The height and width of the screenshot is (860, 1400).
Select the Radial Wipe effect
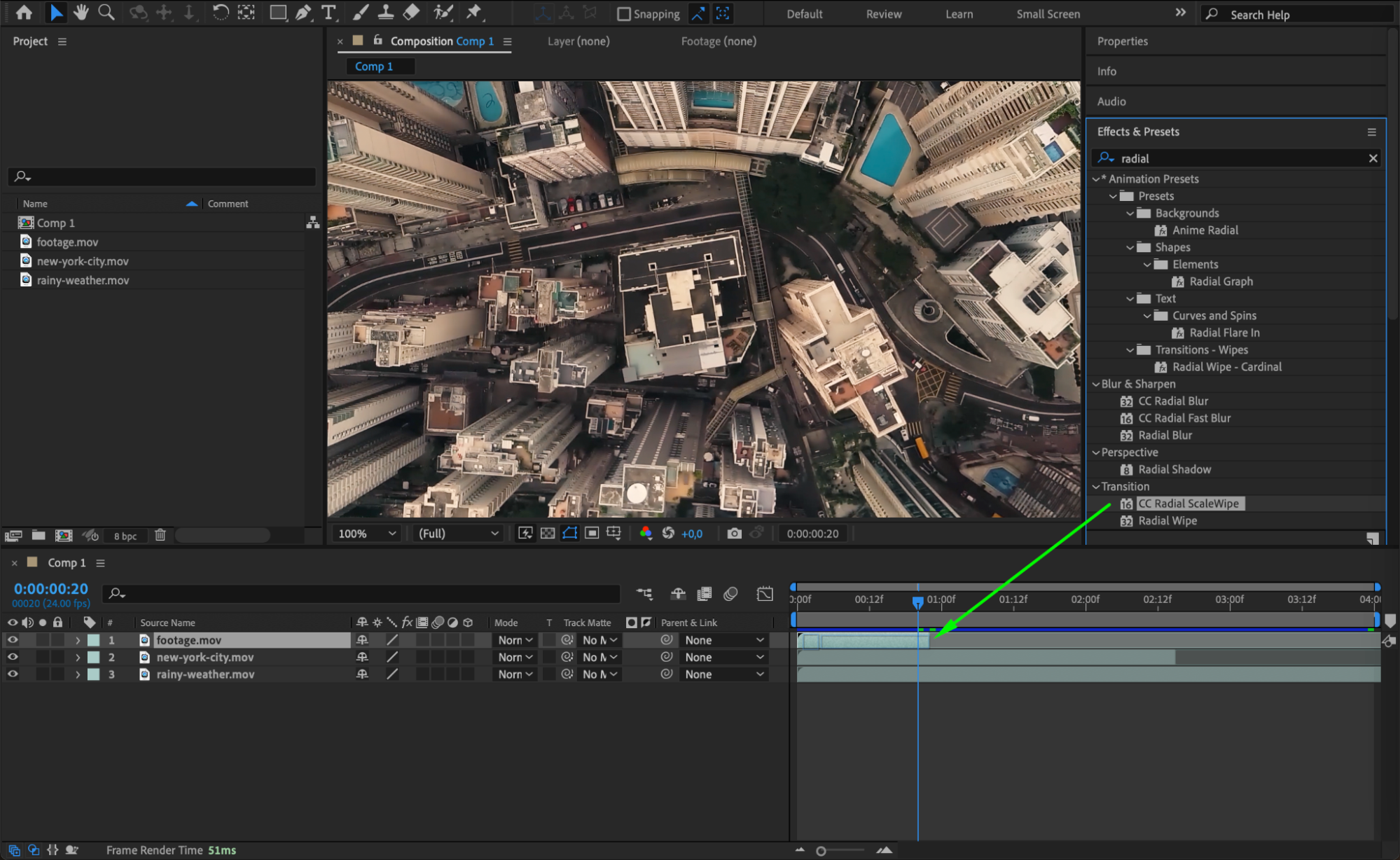[1167, 521]
